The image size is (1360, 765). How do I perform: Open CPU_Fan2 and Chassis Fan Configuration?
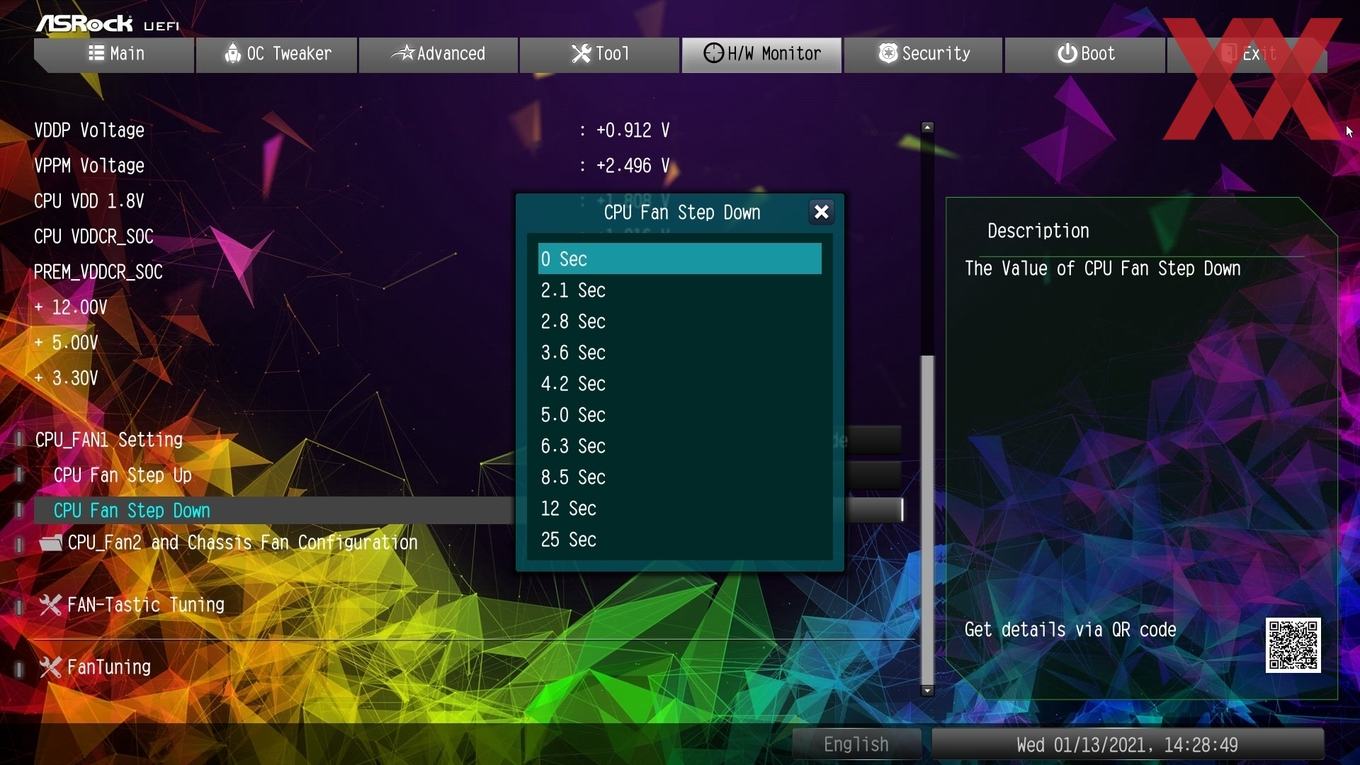(242, 543)
